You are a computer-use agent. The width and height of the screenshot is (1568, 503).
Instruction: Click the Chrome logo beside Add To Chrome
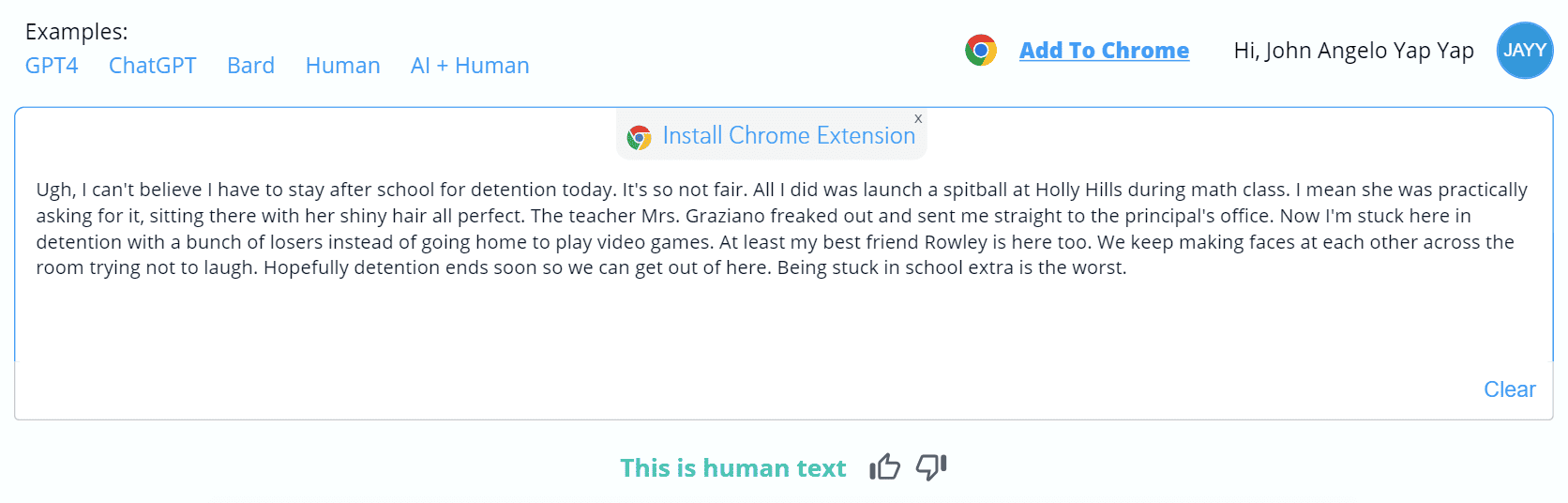click(981, 50)
